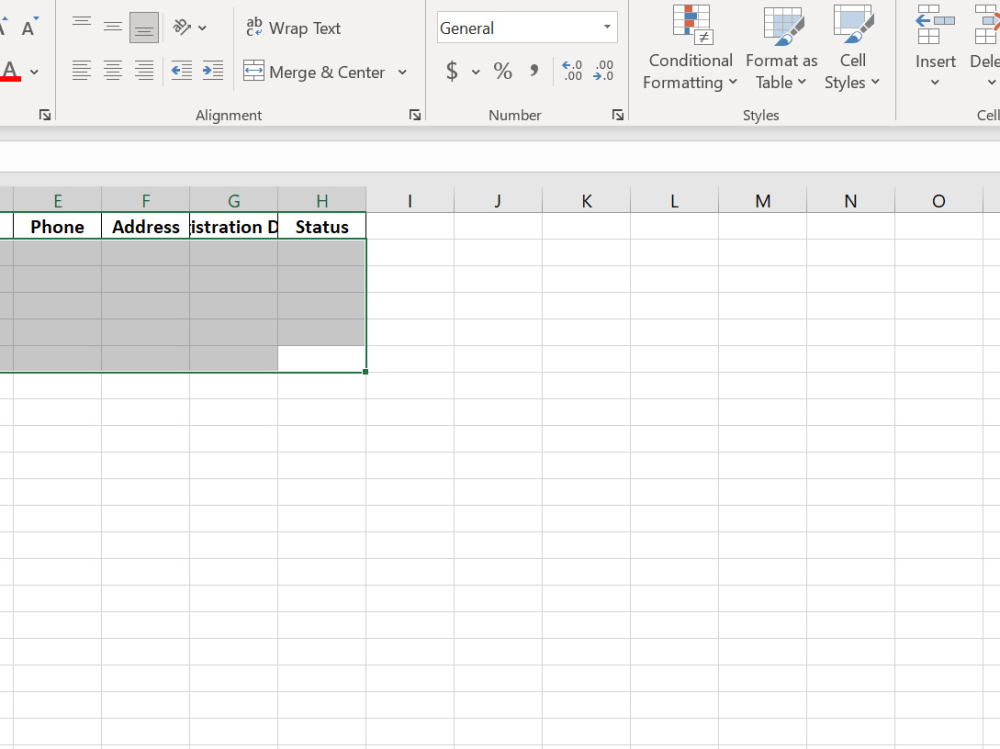Expand font color dropdown arrow
The image size is (1000, 749).
point(34,71)
